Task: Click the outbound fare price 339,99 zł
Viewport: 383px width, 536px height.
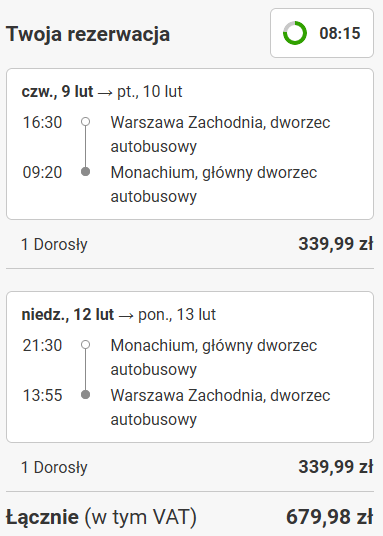Action: [x=335, y=244]
